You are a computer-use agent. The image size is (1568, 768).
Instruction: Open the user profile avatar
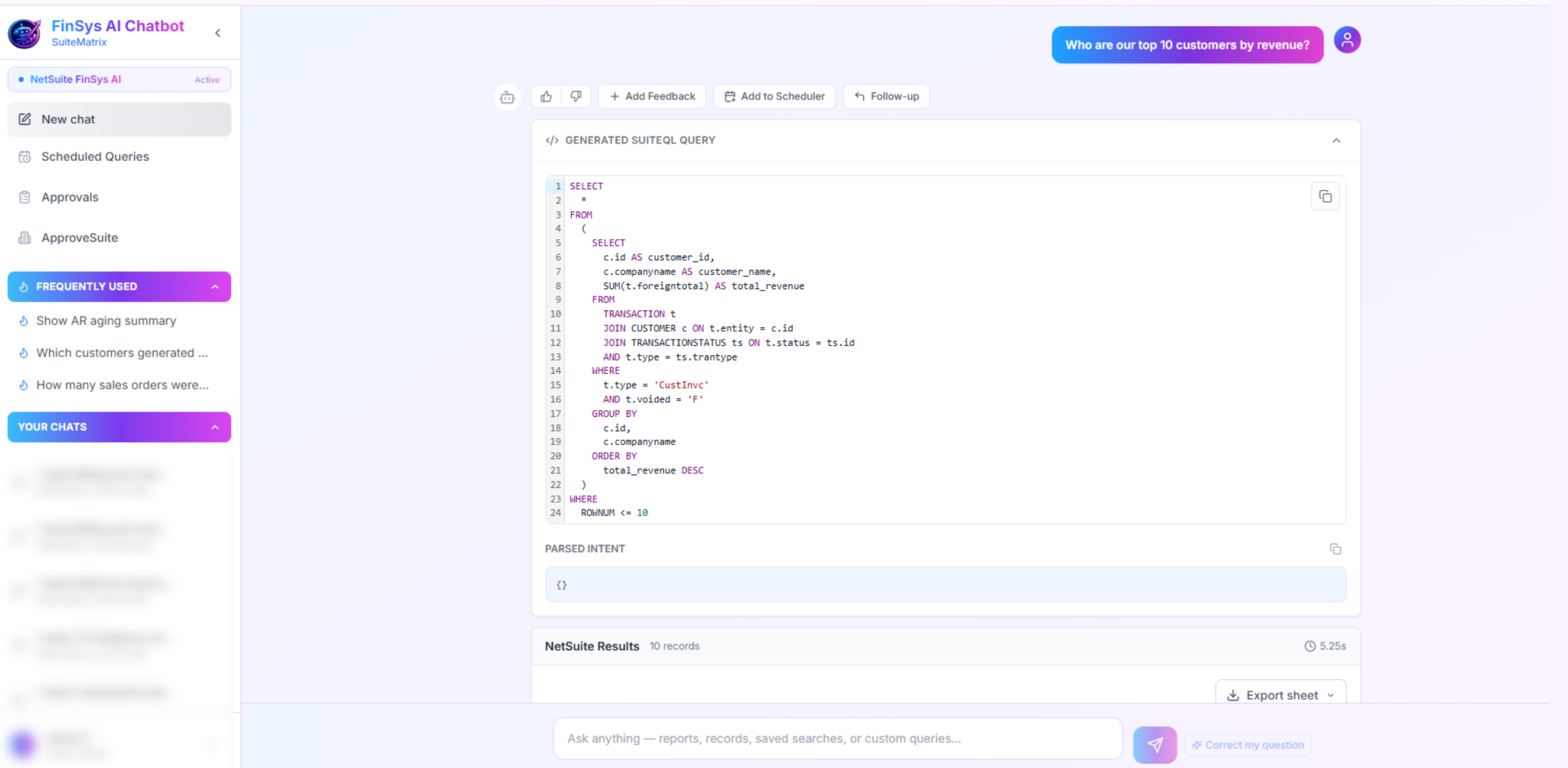(x=1347, y=40)
